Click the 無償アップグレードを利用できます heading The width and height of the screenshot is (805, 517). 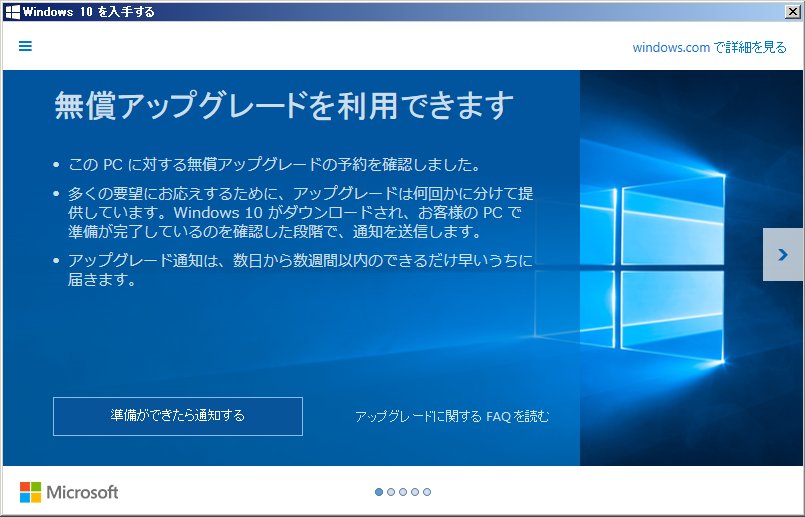pyautogui.click(x=284, y=106)
